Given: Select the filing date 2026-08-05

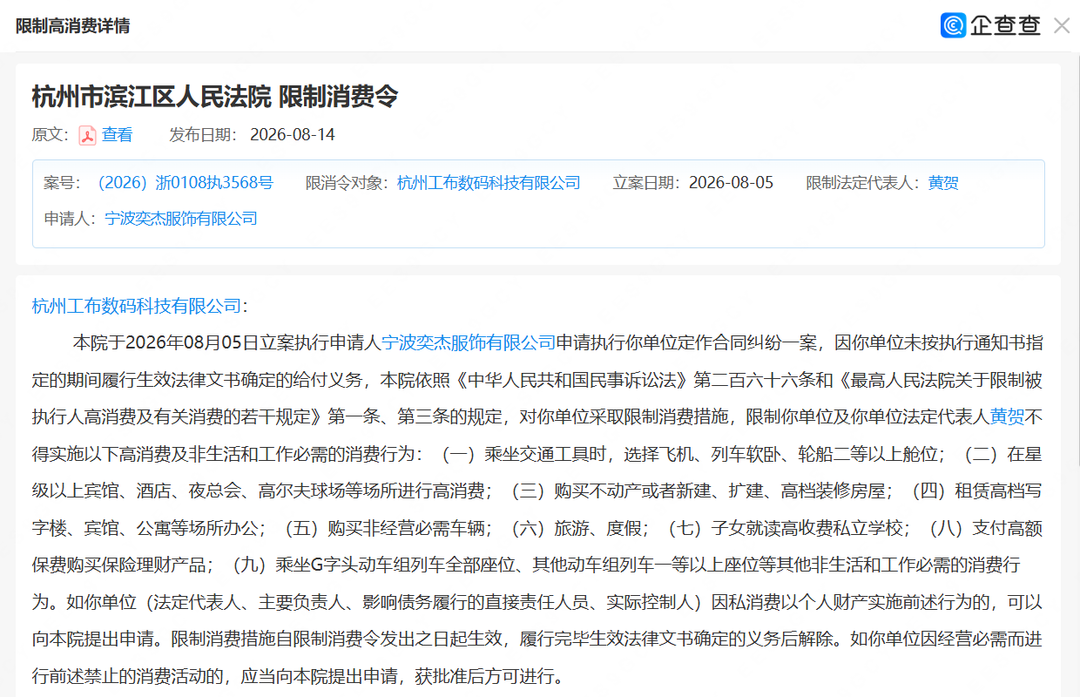Looking at the screenshot, I should [731, 183].
